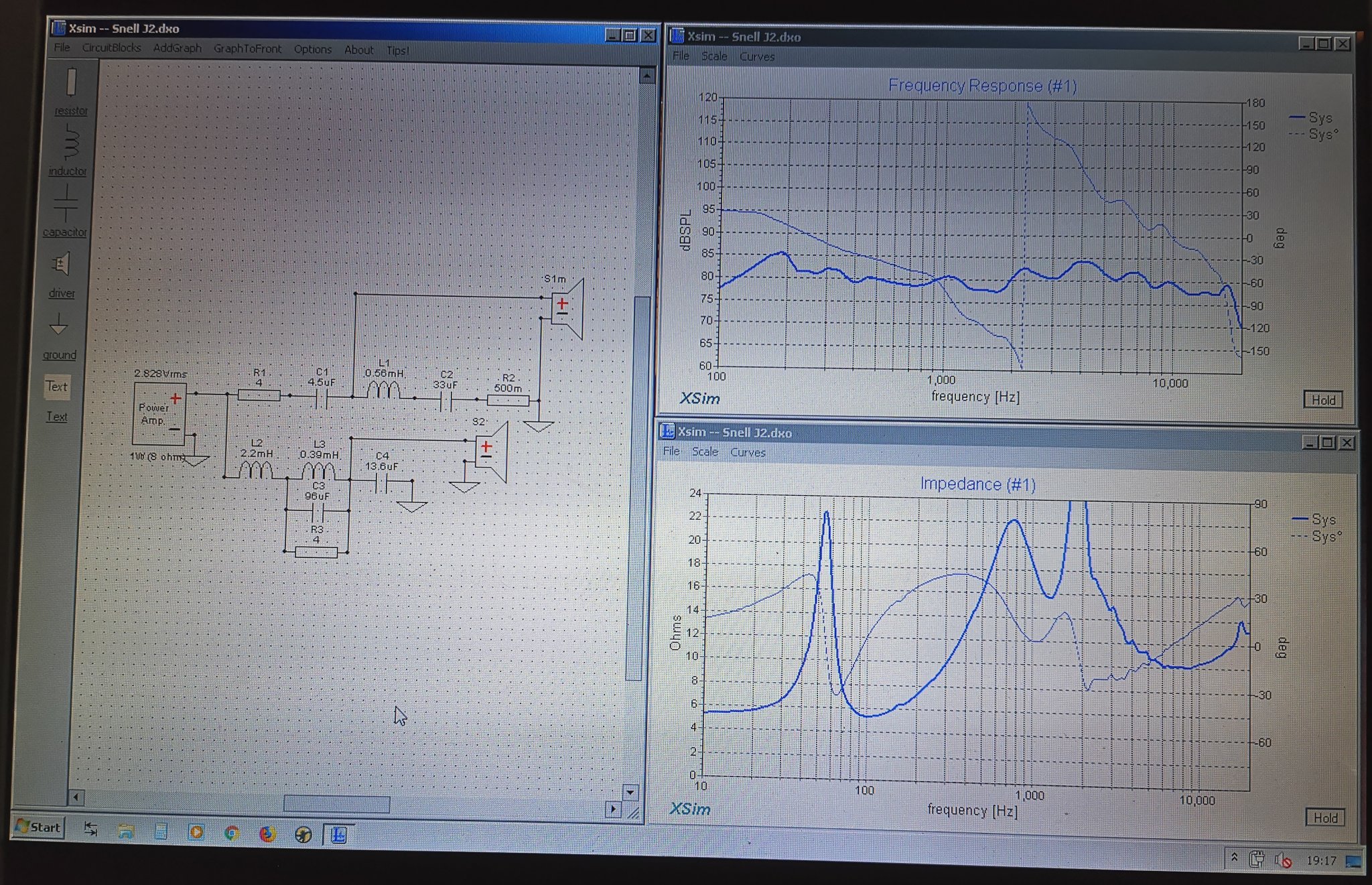Click resistor R1 in the schematic
Viewport: 1372px width, 885px height.
[259, 395]
